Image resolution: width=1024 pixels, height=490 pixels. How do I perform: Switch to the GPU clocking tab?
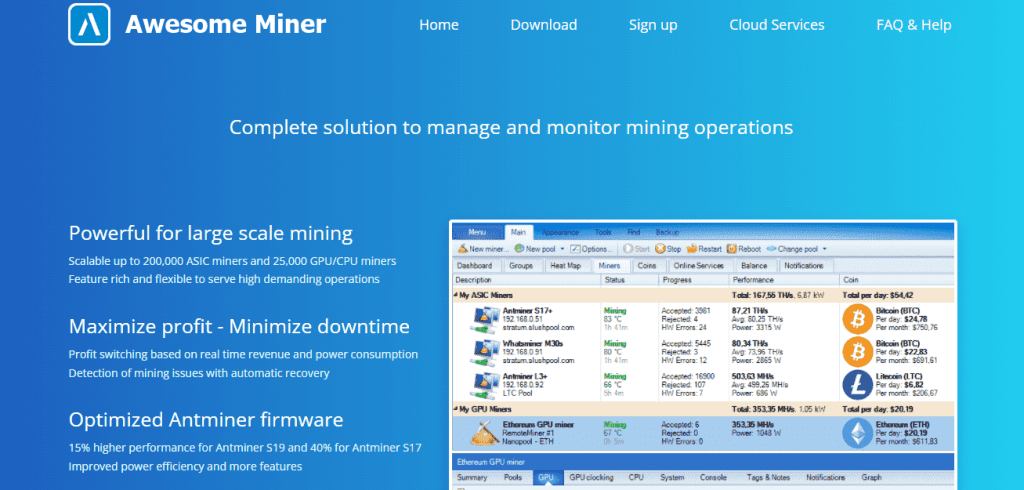590,478
